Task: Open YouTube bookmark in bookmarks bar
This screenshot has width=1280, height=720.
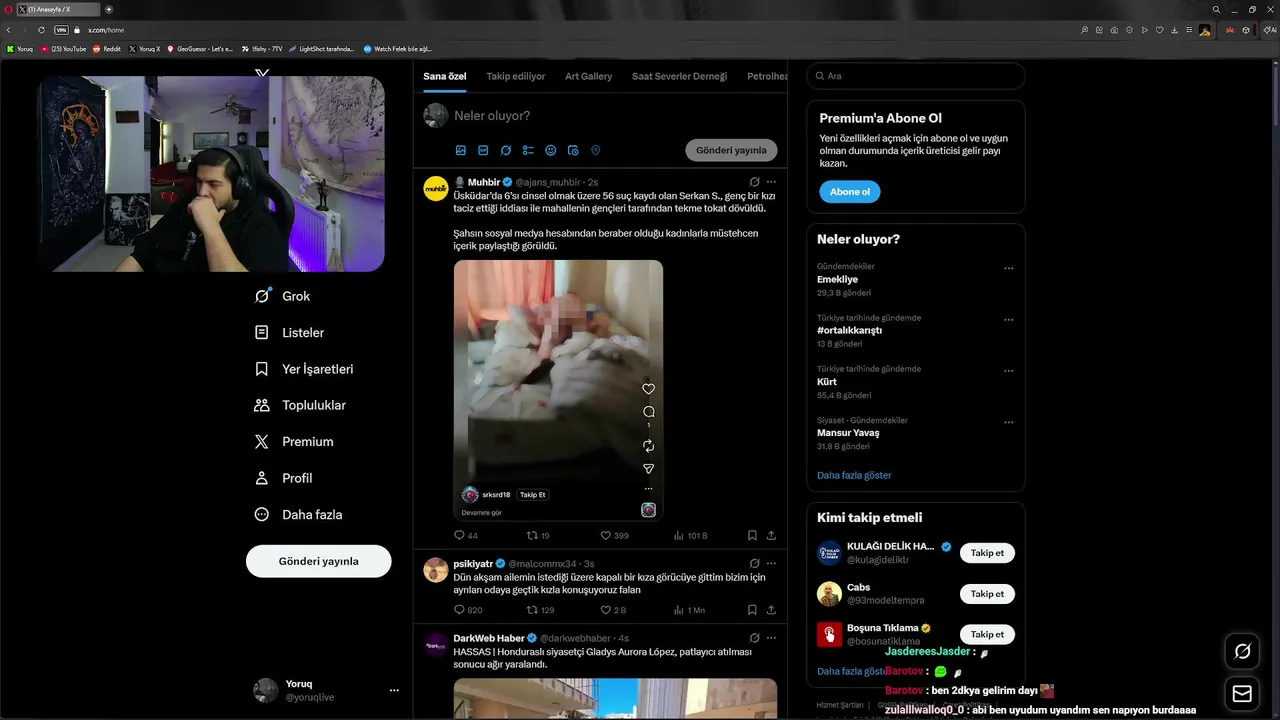Action: 63,48
